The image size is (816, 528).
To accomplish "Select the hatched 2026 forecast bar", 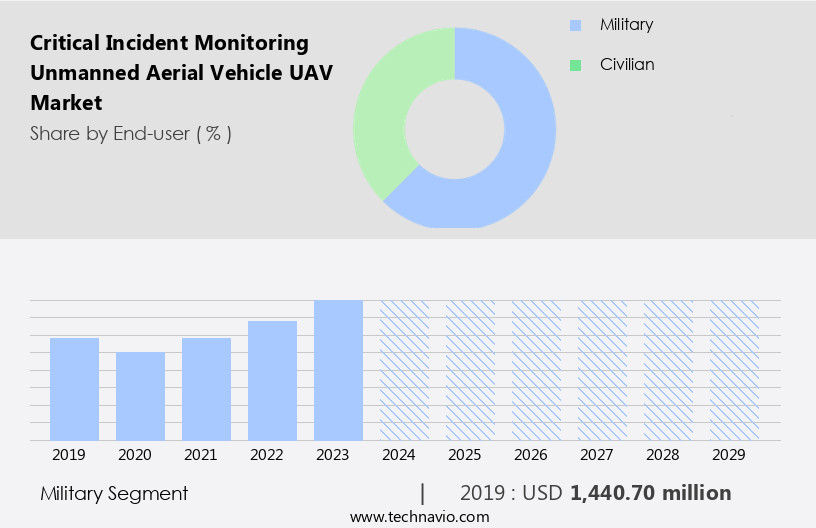I will tap(536, 370).
